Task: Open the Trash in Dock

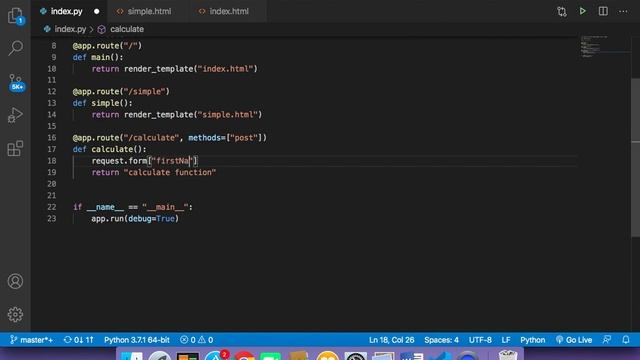Action: (508, 356)
